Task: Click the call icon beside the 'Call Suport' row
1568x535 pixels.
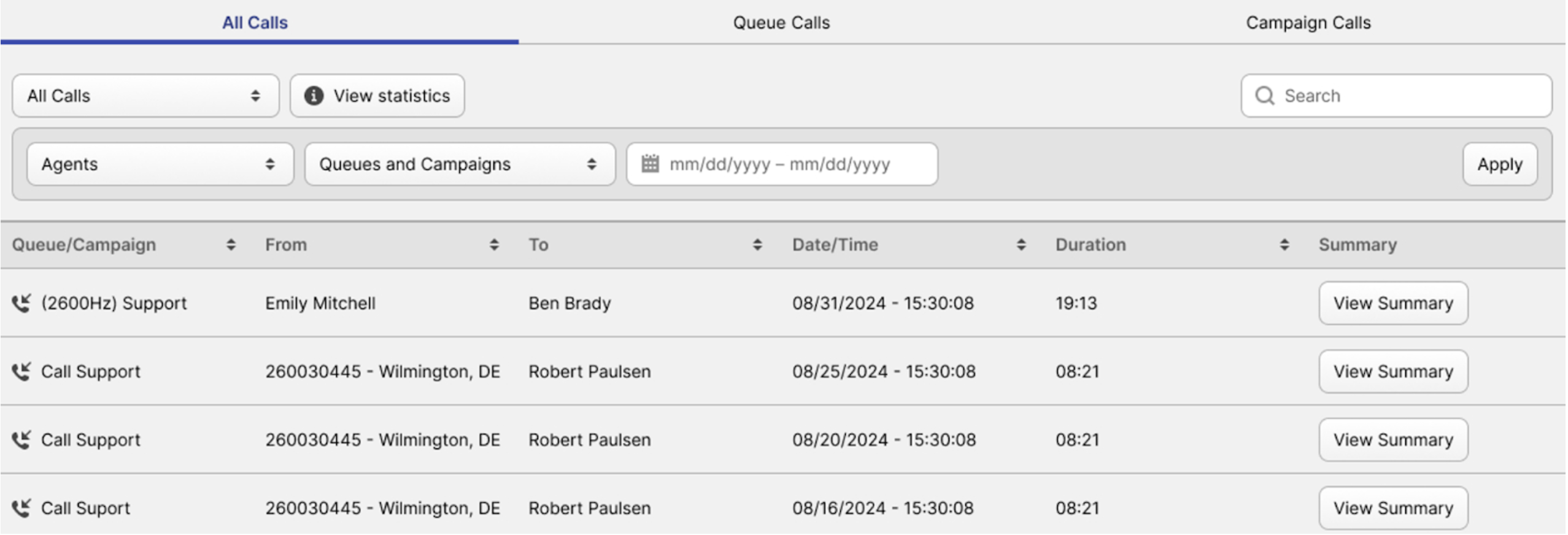Action: (x=21, y=508)
